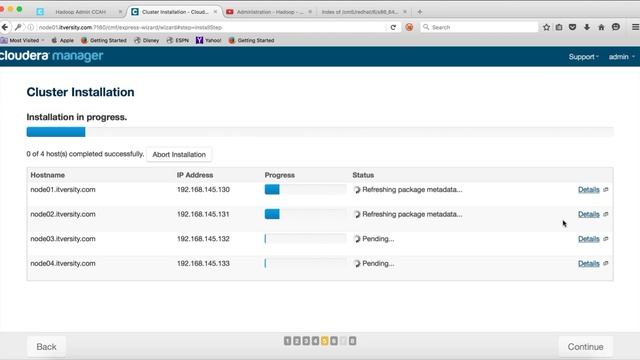The height and width of the screenshot is (360, 640).
Task: Open the Disney bookmark
Action: point(147,40)
